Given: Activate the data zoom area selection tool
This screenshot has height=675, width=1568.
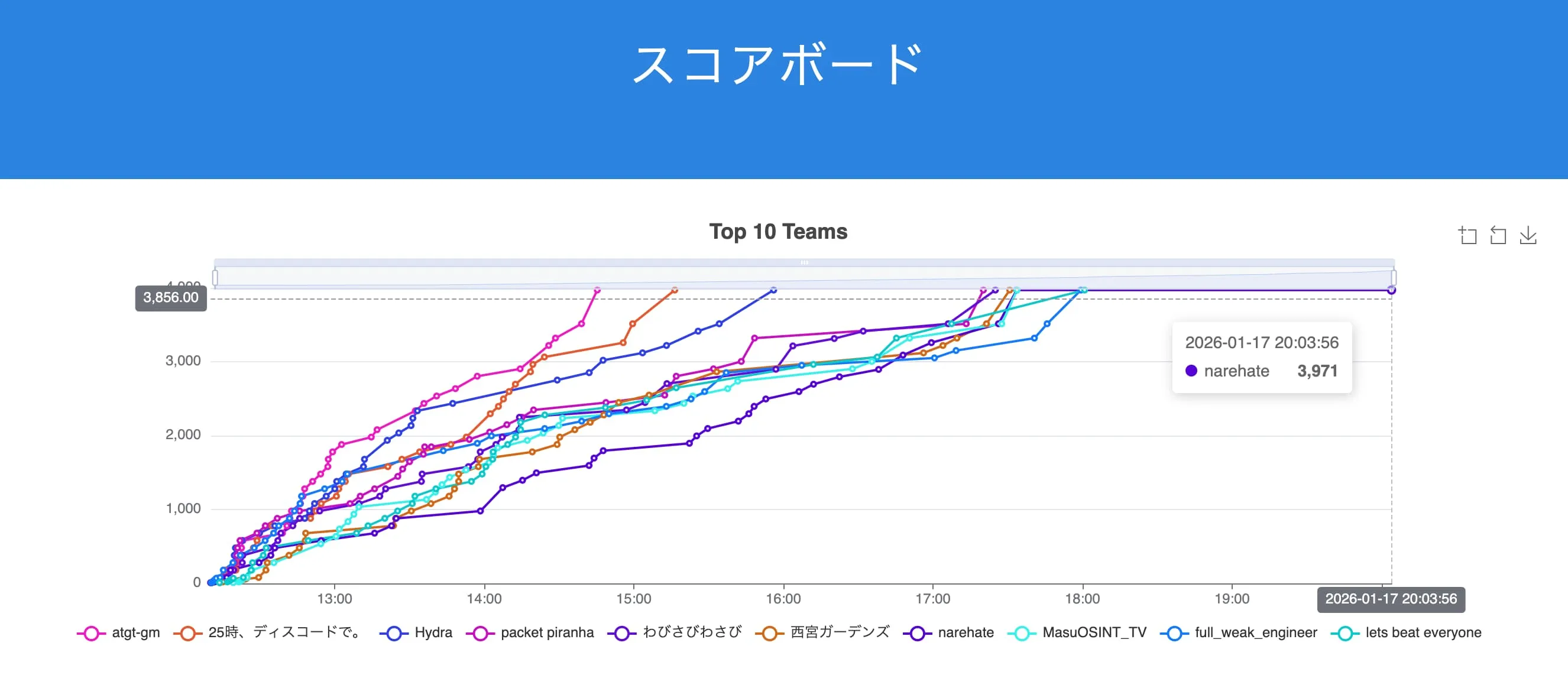Looking at the screenshot, I should tap(1467, 236).
